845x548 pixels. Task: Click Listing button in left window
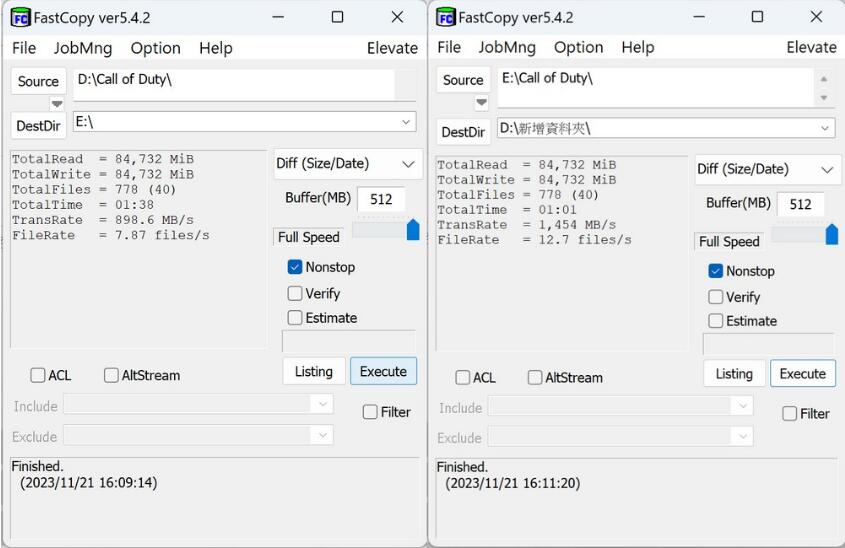[314, 371]
